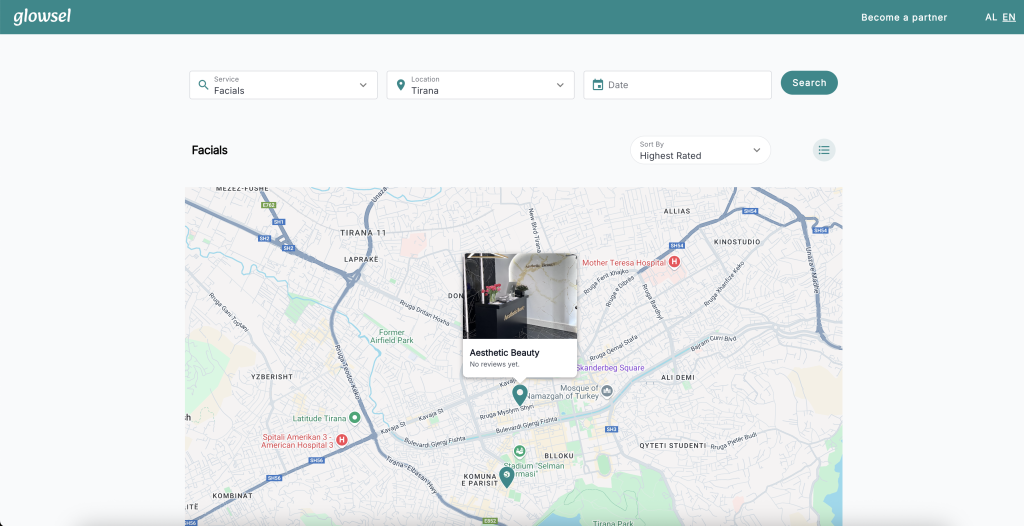
Task: Click the Location pin icon
Action: [401, 85]
